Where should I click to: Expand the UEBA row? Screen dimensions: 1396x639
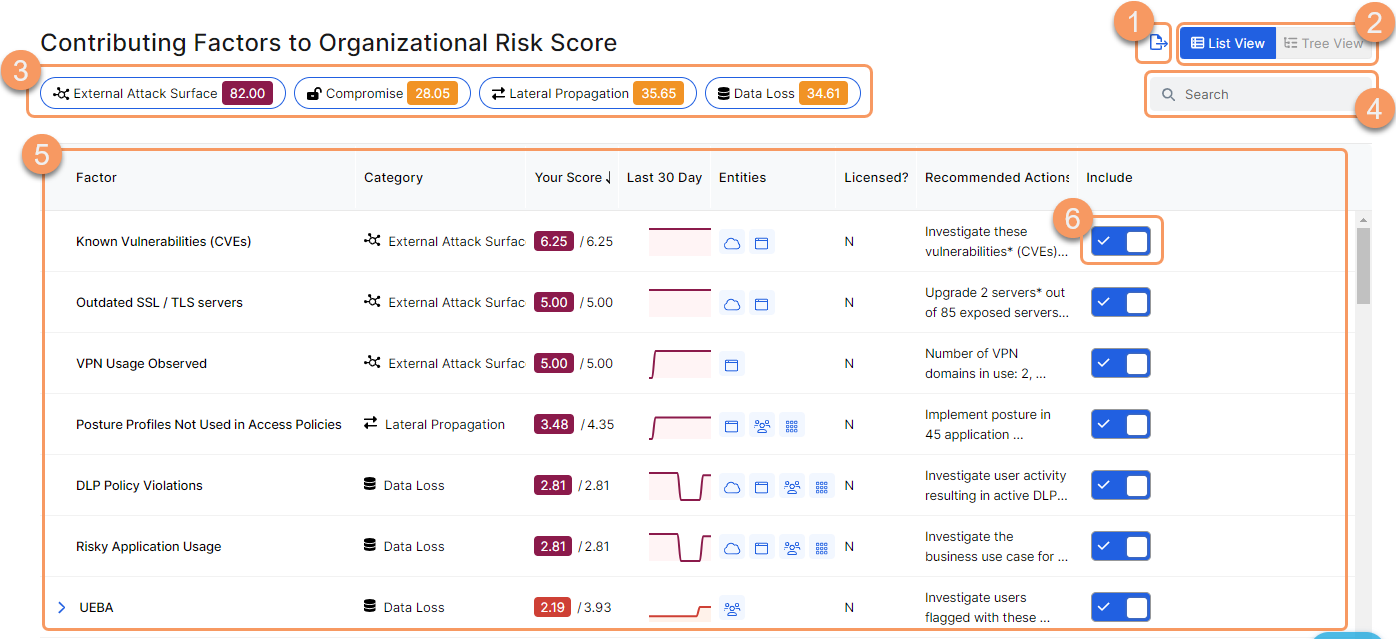[x=62, y=608]
